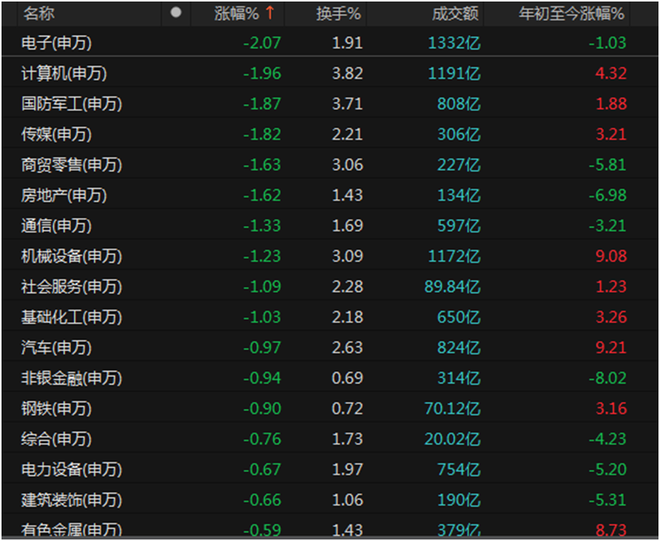660x541 pixels.
Task: Click the 227亿 turnover value
Action: (x=459, y=165)
